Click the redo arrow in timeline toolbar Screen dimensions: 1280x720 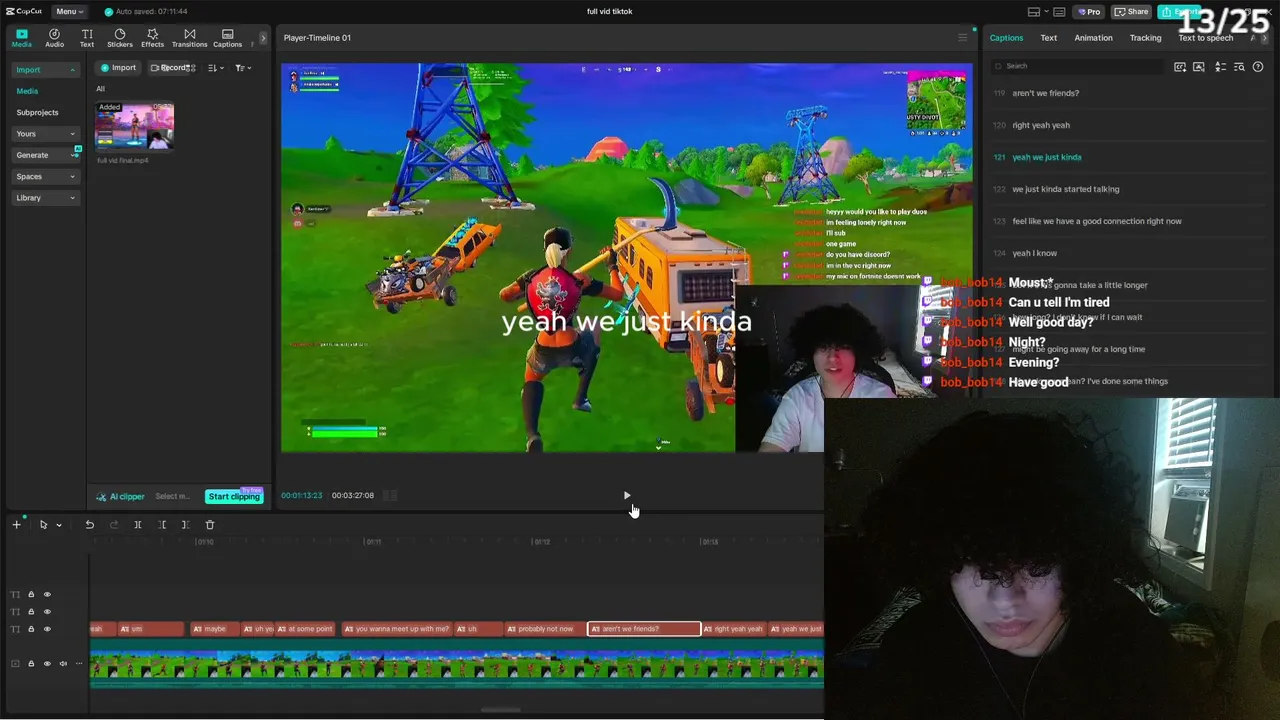113,525
